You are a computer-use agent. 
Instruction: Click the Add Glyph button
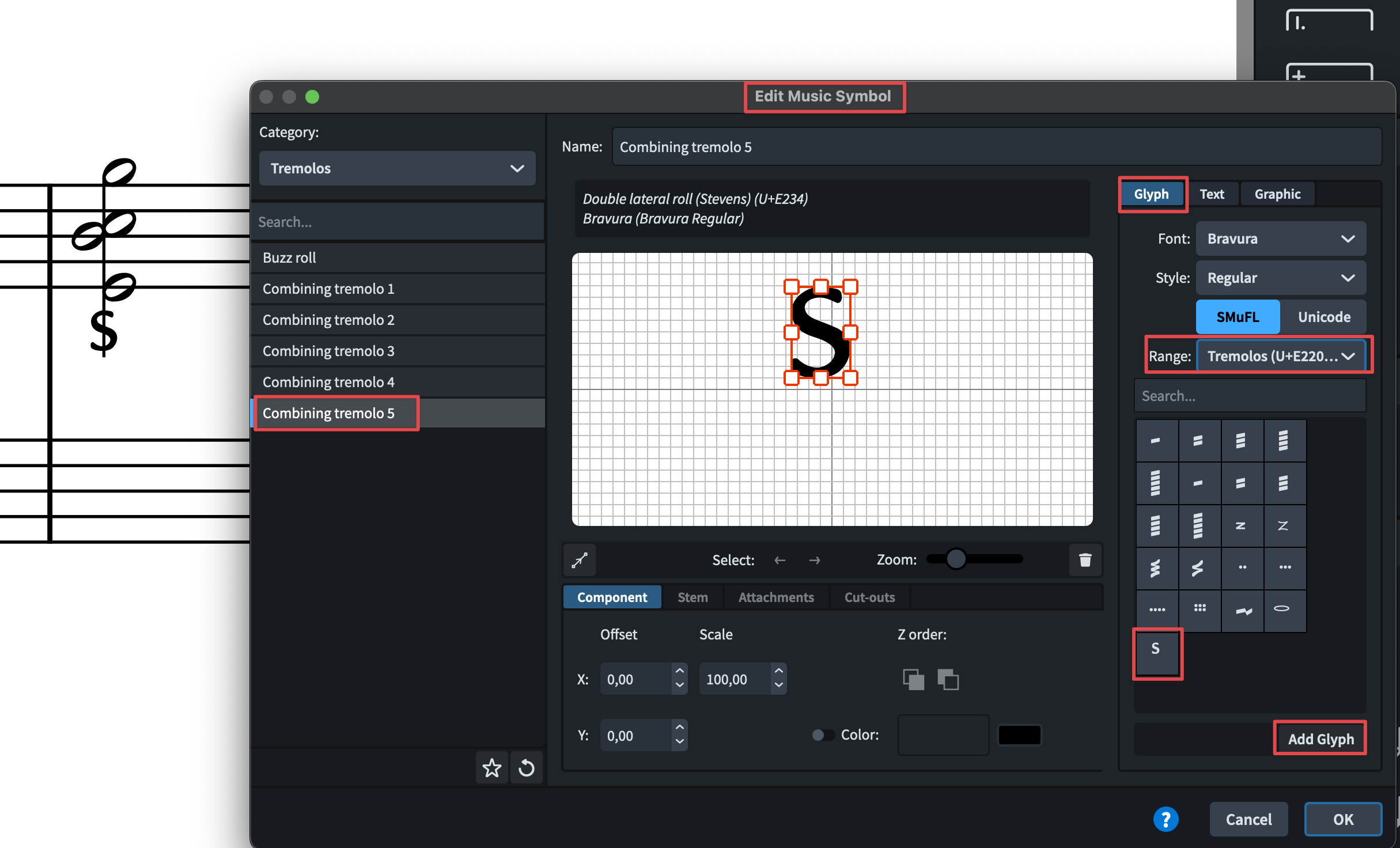coord(1320,739)
